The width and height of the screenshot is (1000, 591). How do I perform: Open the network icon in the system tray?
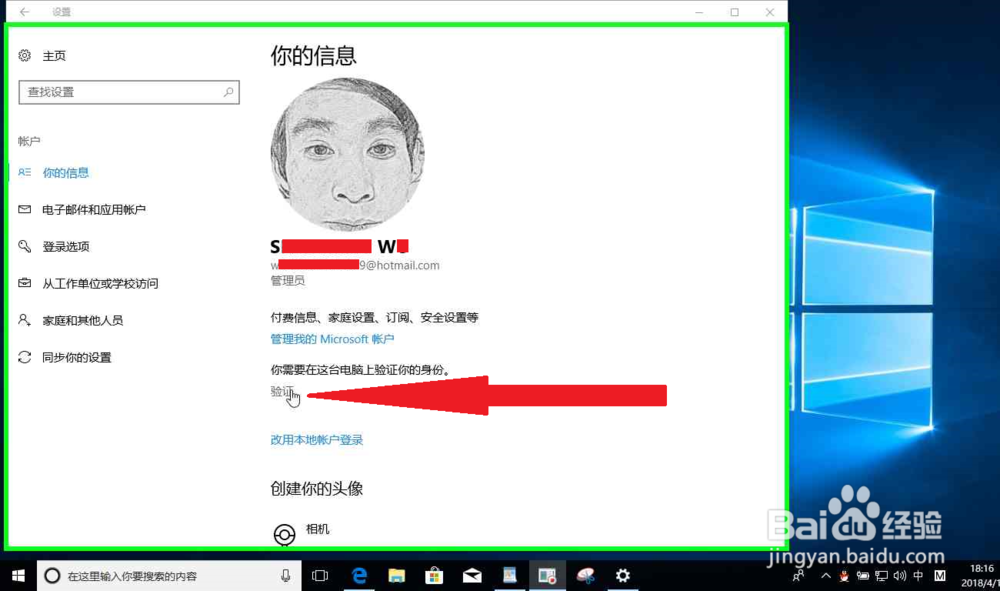coord(883,576)
